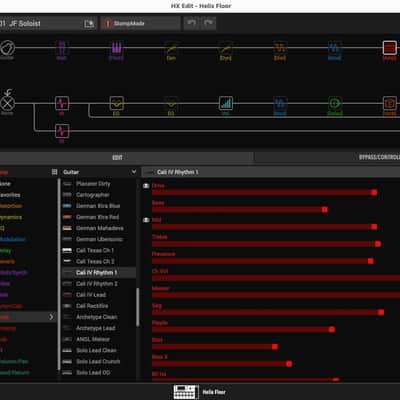The width and height of the screenshot is (400, 400).
Task: Switch to the EDIT tab
Action: [117, 157]
